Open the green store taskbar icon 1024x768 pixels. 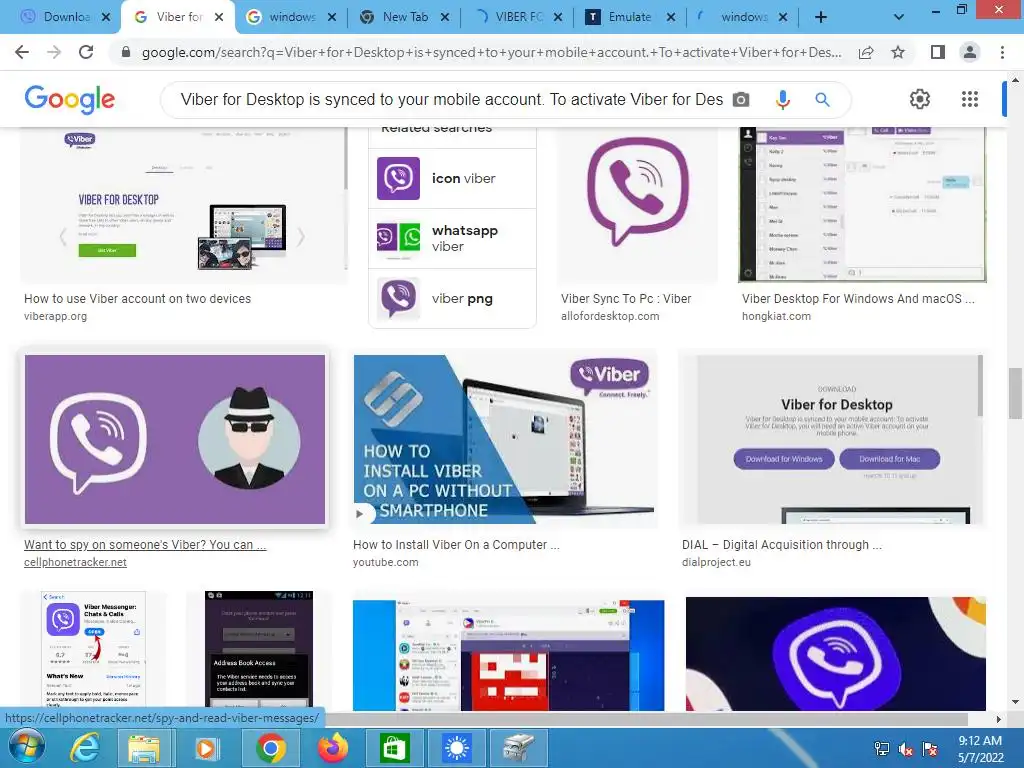click(394, 748)
